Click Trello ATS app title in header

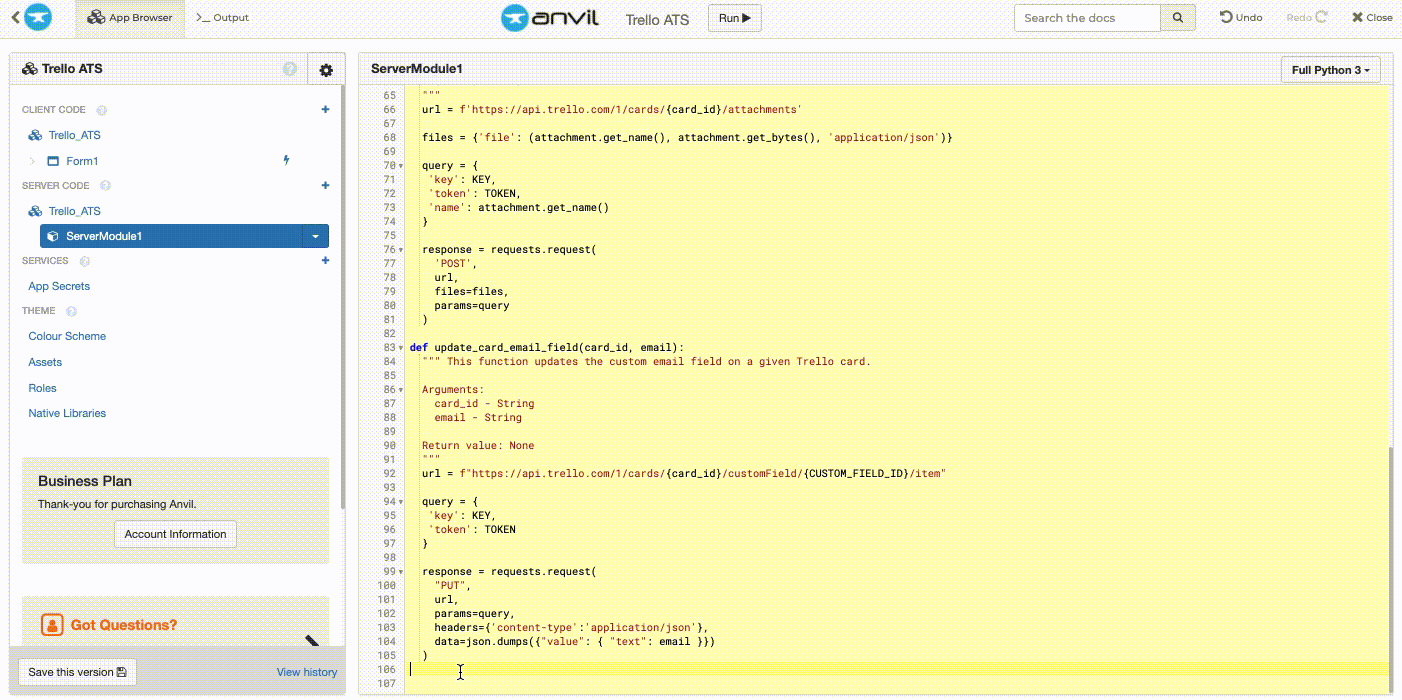pyautogui.click(x=657, y=19)
